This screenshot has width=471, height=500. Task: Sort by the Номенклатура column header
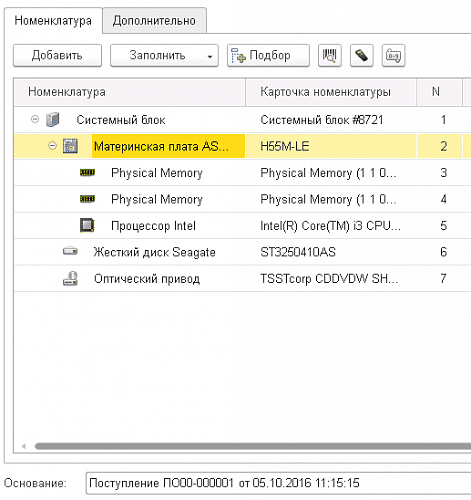point(130,92)
